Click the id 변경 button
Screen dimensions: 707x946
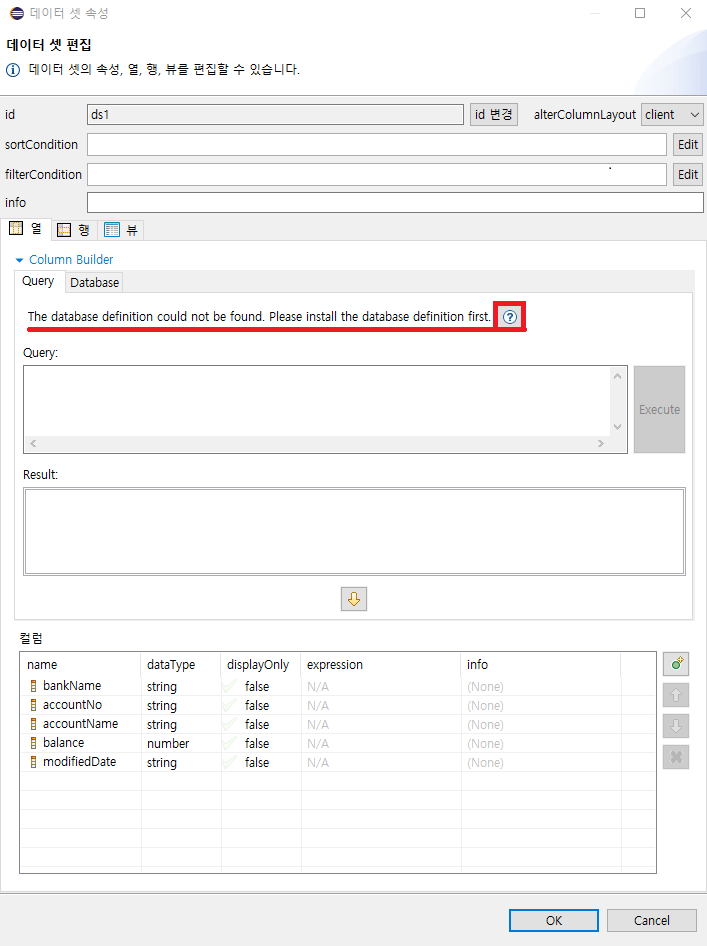point(494,115)
